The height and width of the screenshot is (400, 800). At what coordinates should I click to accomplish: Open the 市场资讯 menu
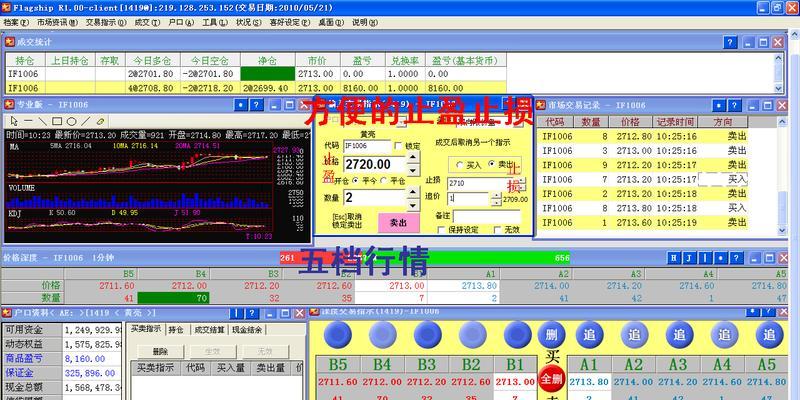click(57, 22)
